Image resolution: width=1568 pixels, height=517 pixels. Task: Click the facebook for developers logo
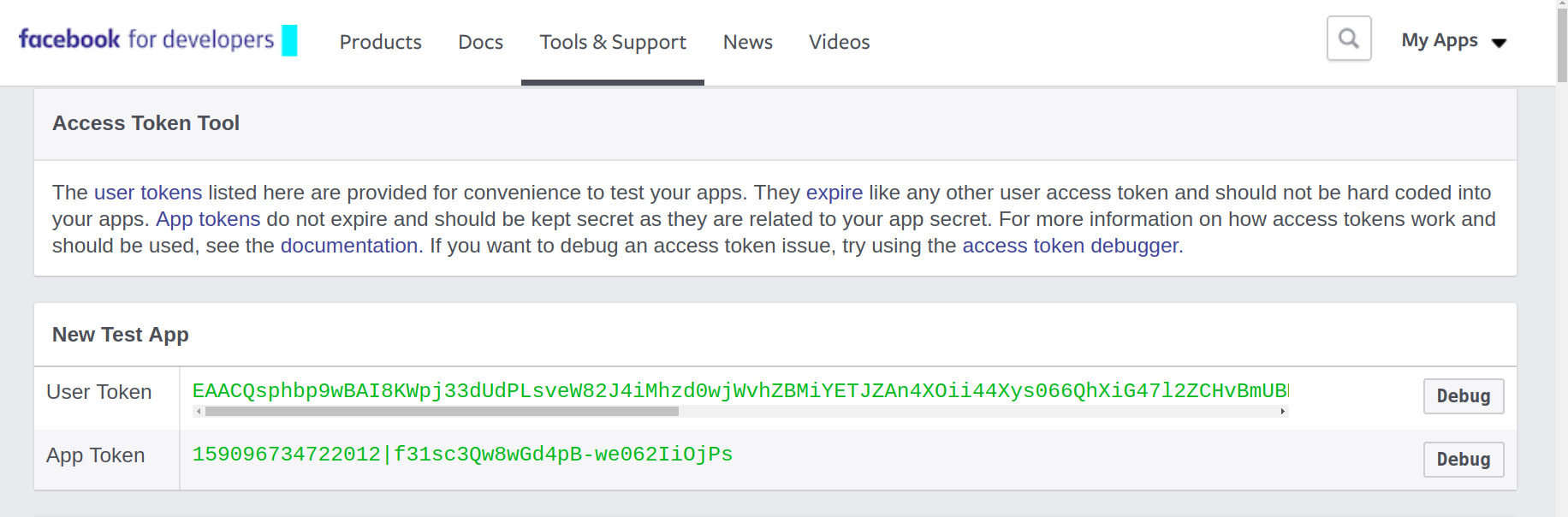coord(157,40)
